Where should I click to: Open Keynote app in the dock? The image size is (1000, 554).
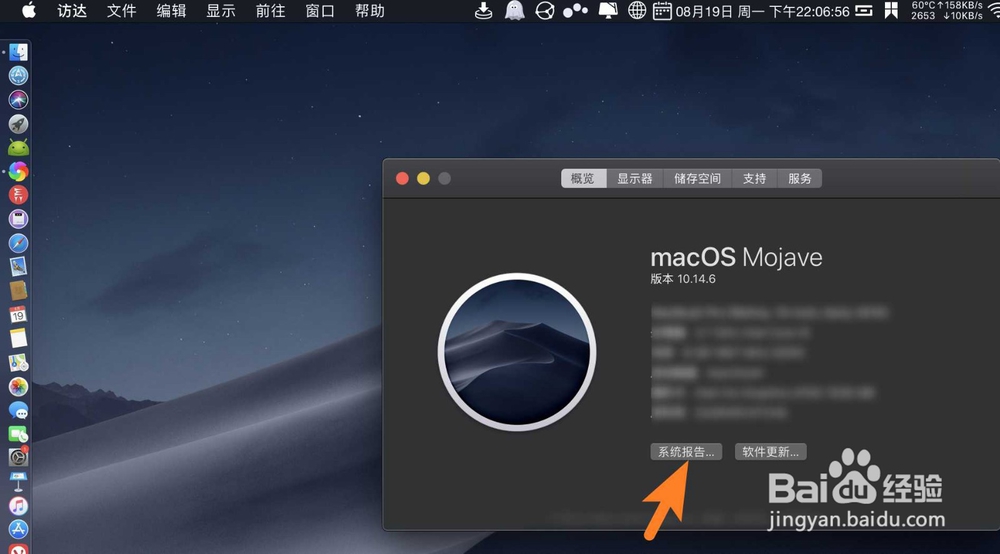(18, 481)
